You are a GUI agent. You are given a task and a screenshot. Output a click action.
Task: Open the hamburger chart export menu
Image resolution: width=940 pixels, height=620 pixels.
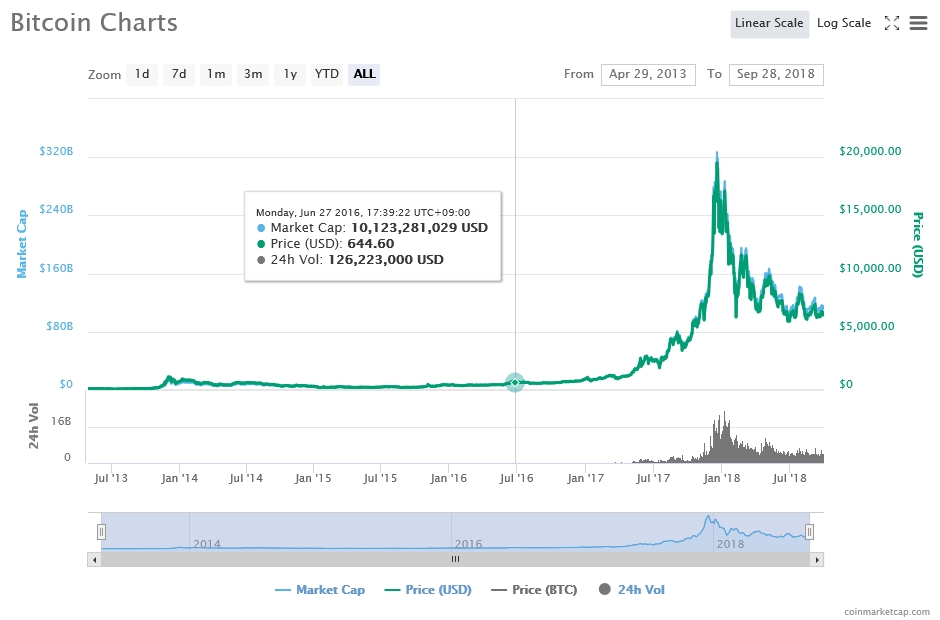(x=918, y=23)
